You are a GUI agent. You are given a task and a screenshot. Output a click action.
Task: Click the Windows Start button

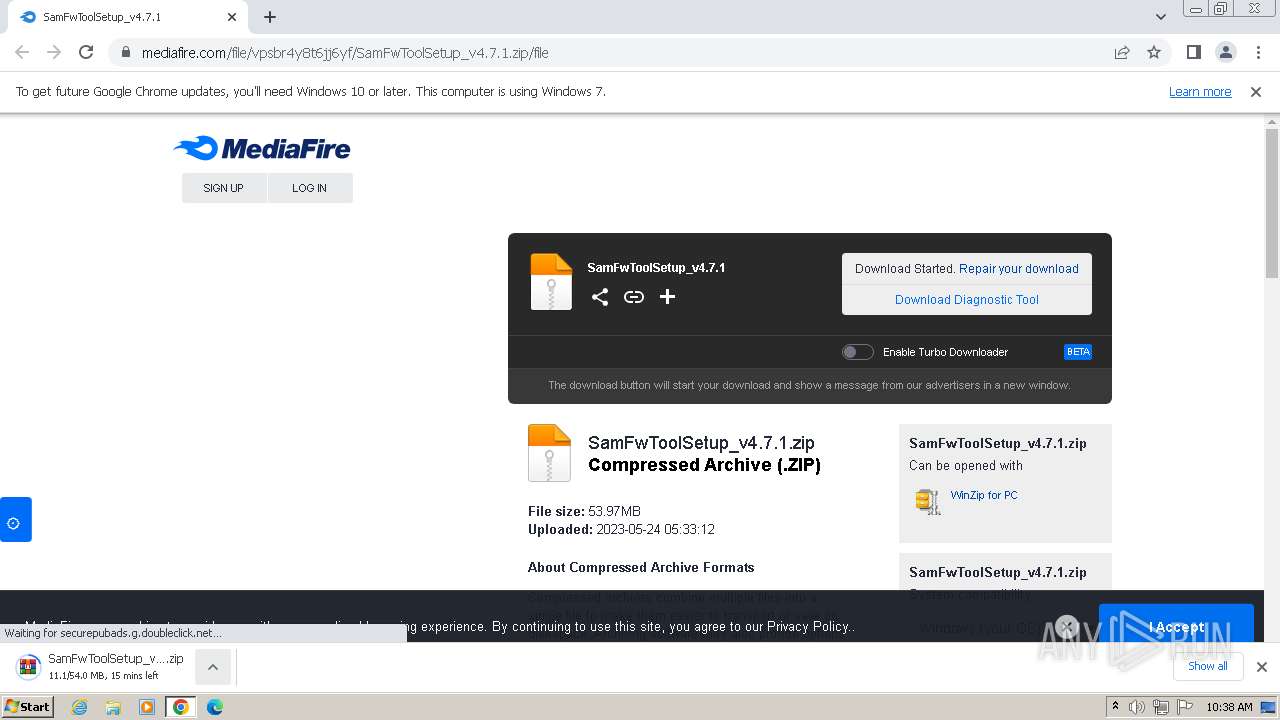(28, 707)
